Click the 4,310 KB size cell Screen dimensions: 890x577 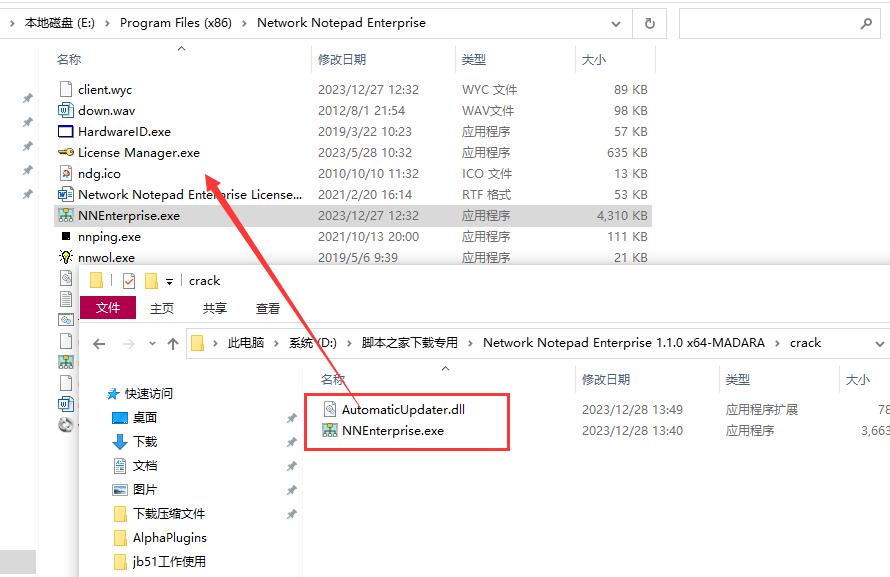point(622,216)
